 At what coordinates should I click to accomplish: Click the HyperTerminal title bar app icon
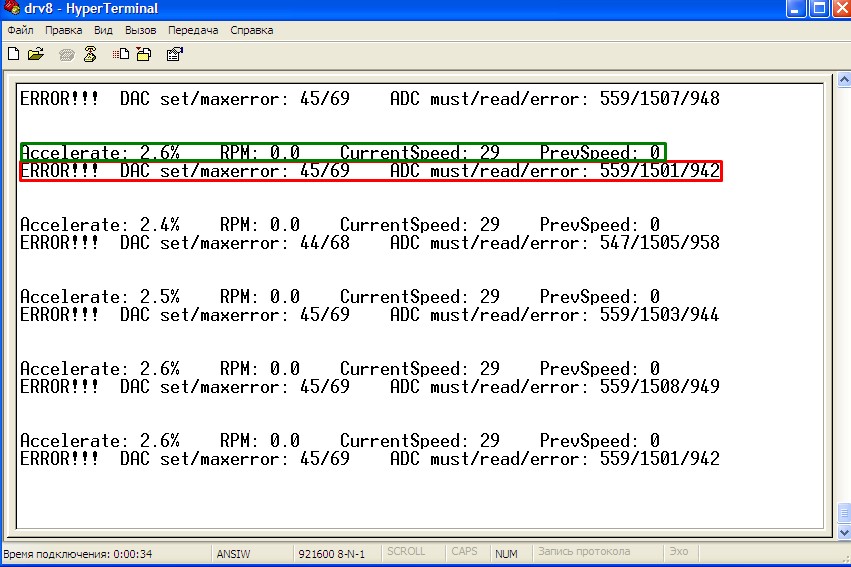(x=11, y=8)
